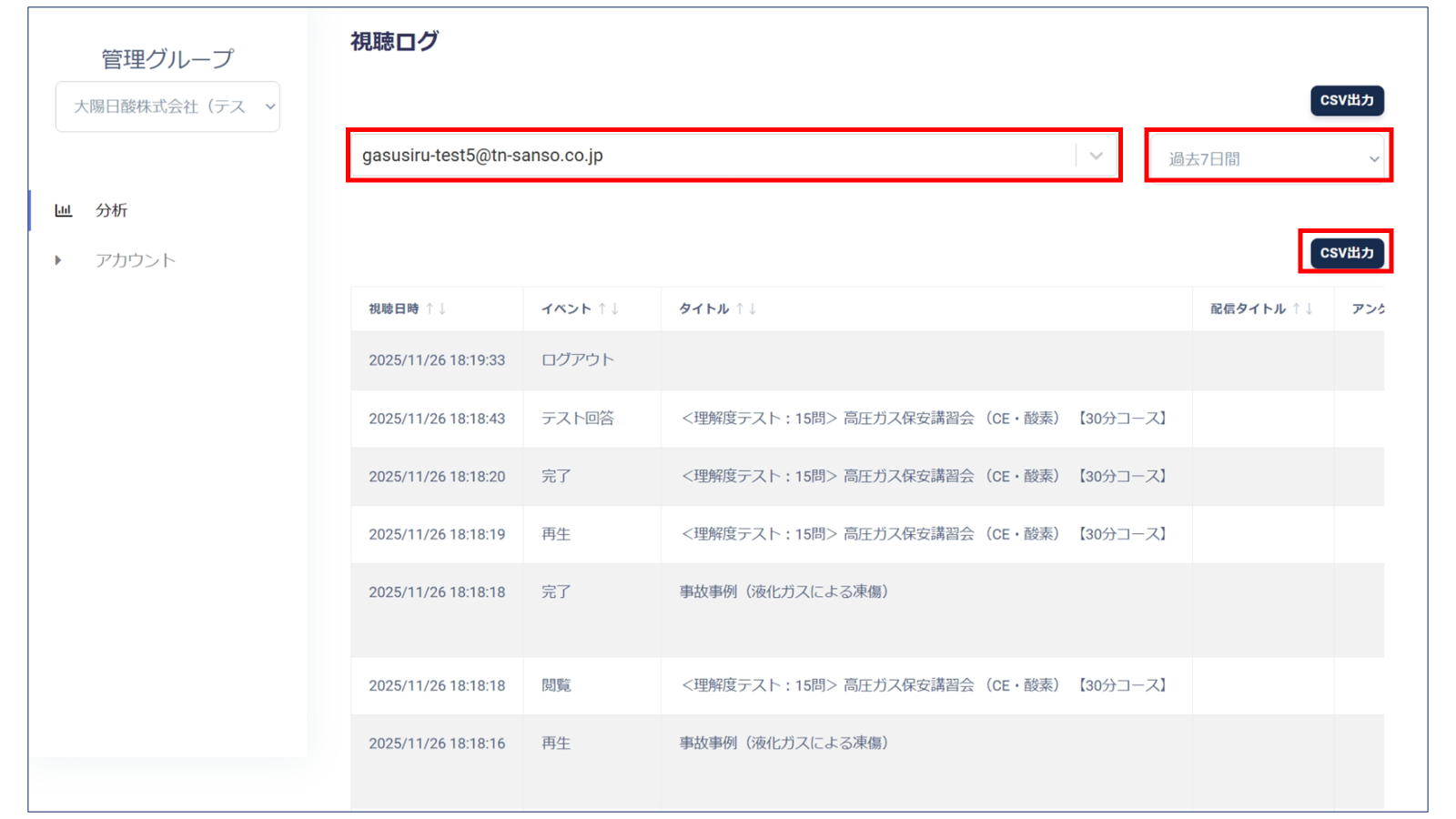Sort 配信タイトル column ascending arrow
The image size is (1456, 819).
[x=1296, y=308]
